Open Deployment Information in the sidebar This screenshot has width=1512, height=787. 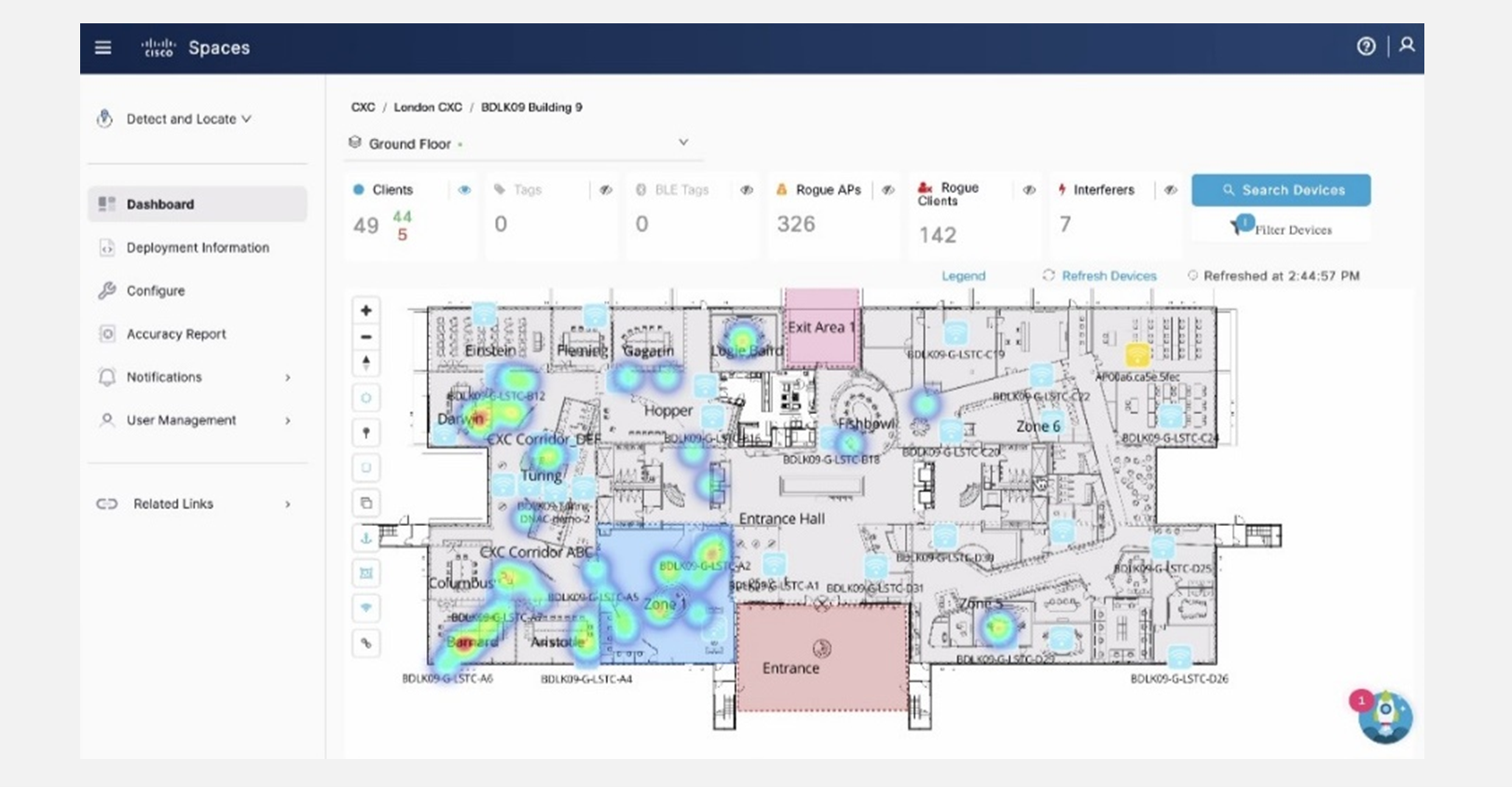(198, 248)
